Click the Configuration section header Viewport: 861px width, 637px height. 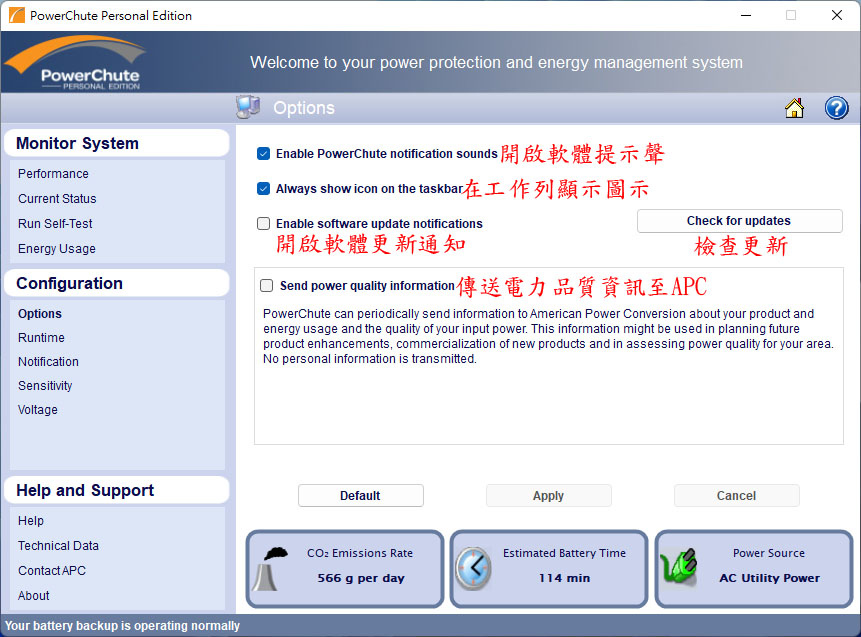[x=116, y=283]
